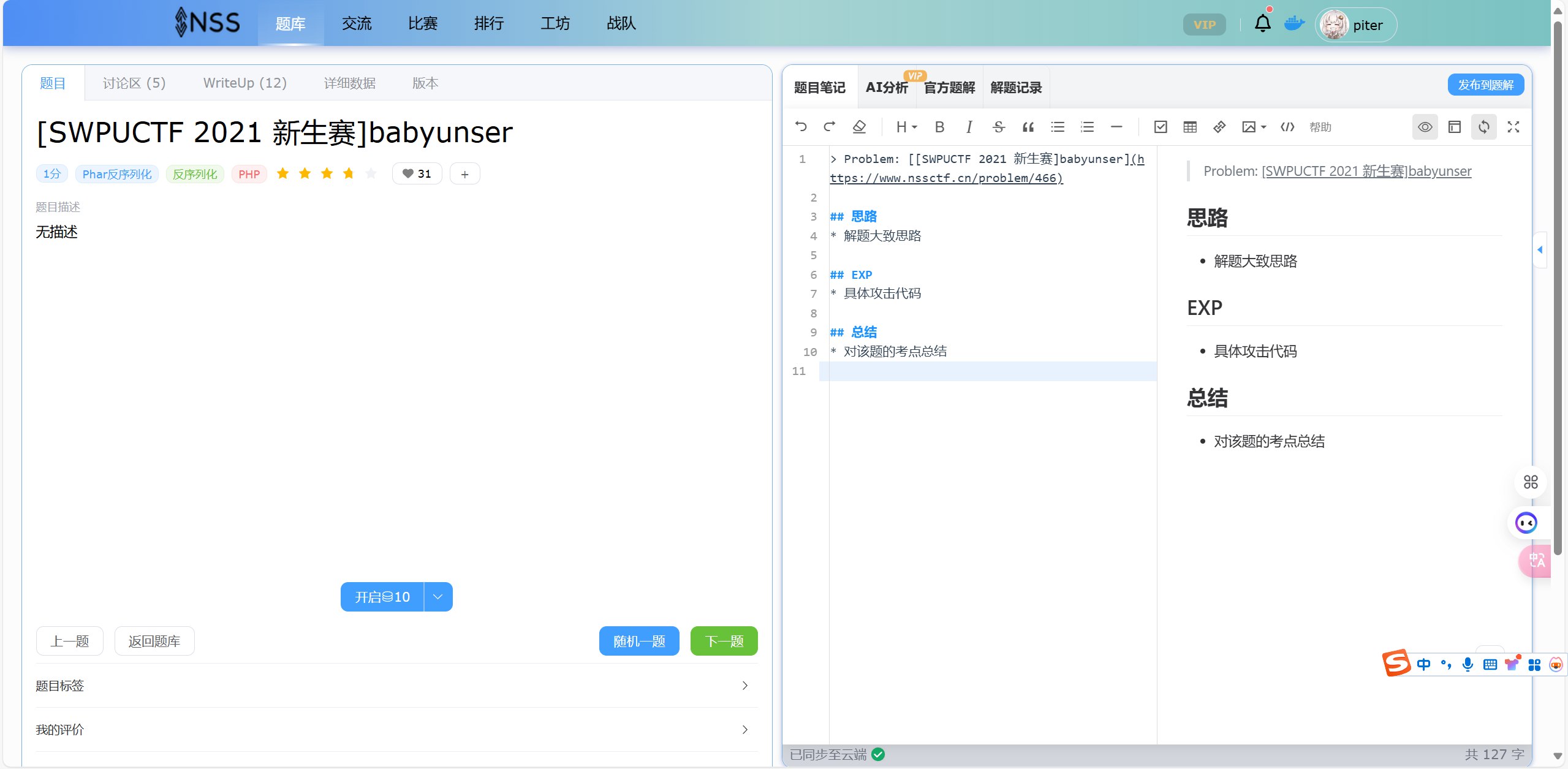Insert a code block with the code icon
Viewport: 1568px width, 769px height.
click(1287, 127)
